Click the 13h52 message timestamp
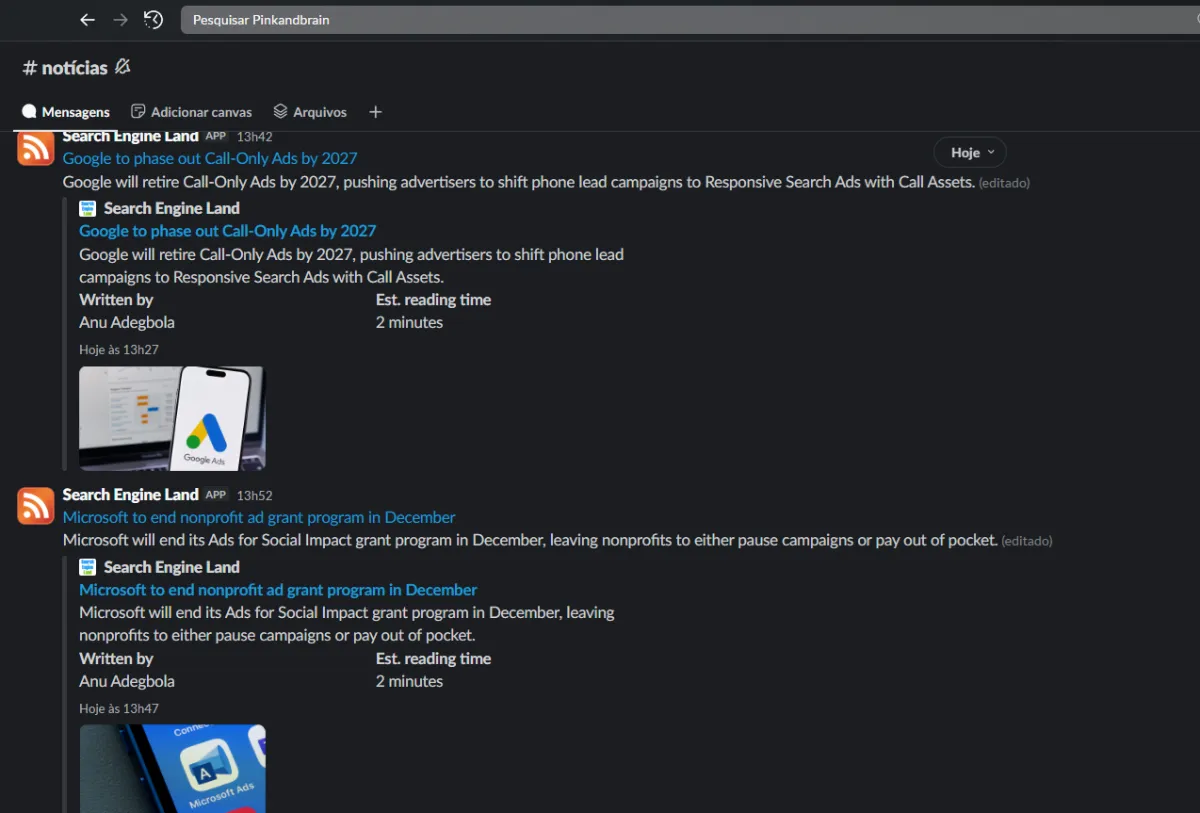The width and height of the screenshot is (1200, 813). tap(254, 495)
